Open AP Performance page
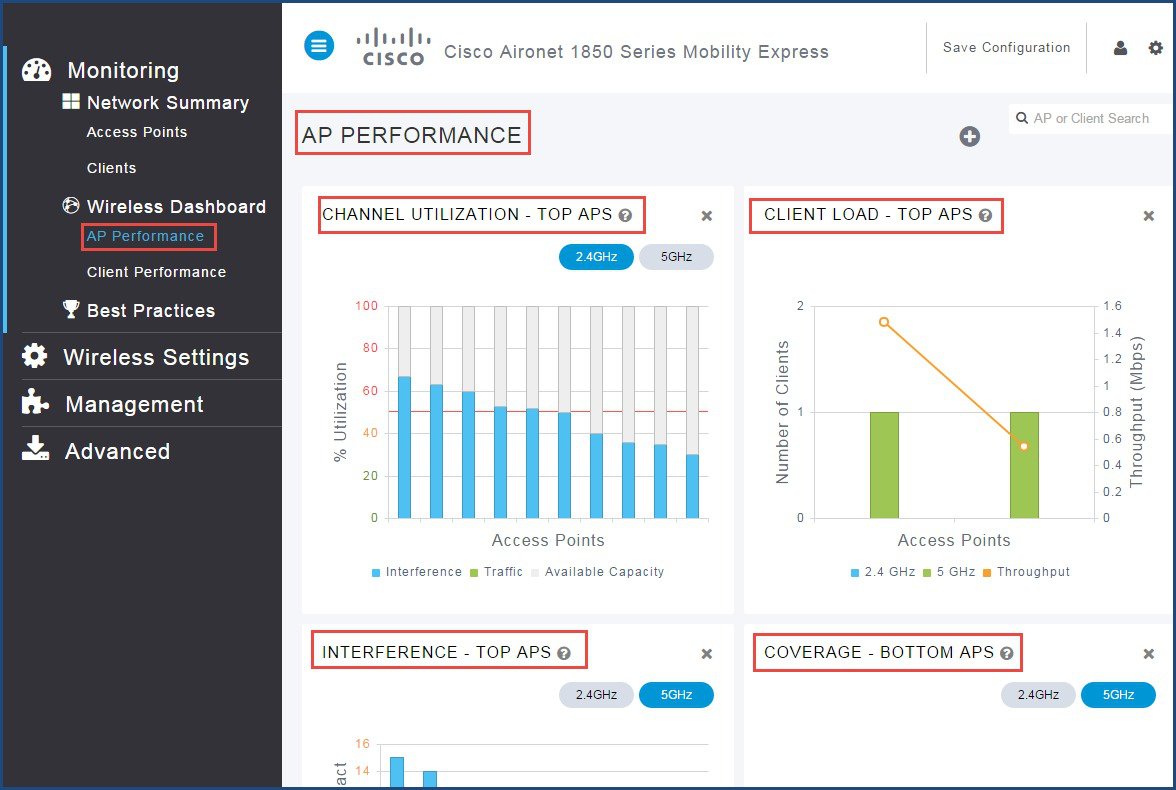 [x=145, y=236]
